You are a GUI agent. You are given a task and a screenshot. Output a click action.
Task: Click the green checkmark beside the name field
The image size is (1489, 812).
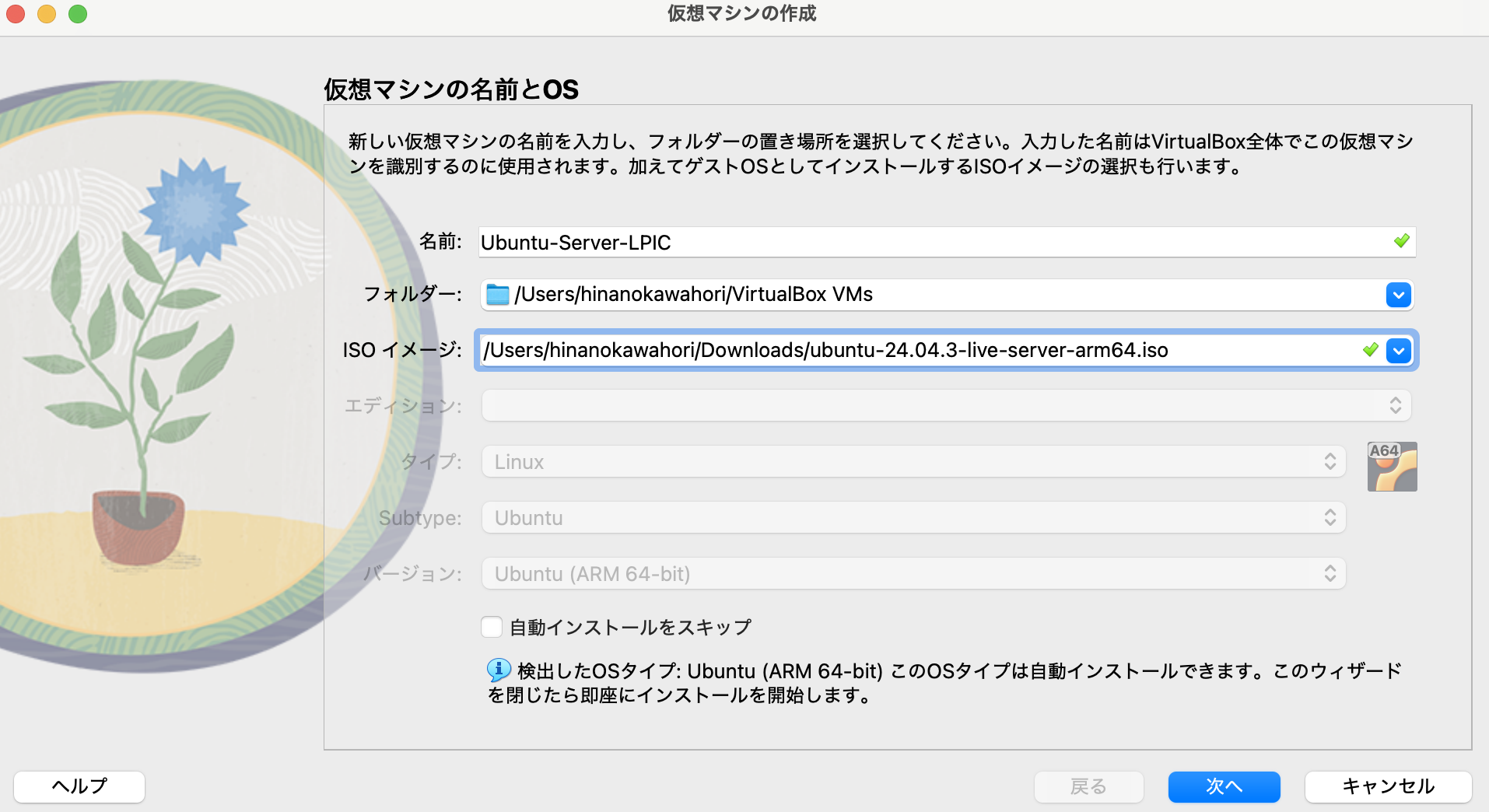coord(1401,242)
